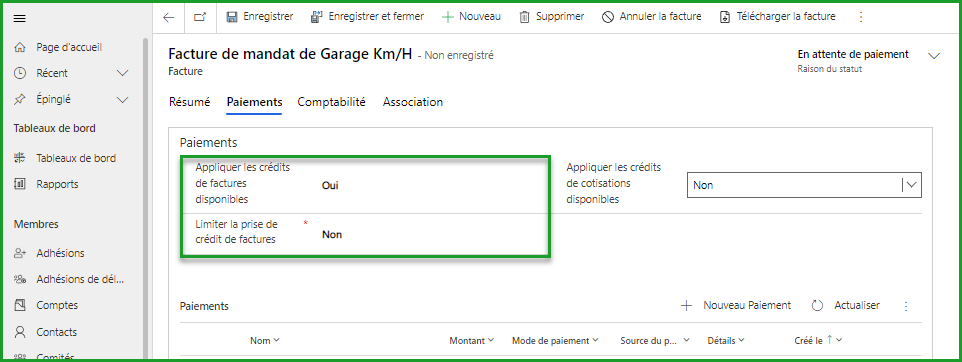
Task: Open the Montant column header menu
Action: (472, 341)
